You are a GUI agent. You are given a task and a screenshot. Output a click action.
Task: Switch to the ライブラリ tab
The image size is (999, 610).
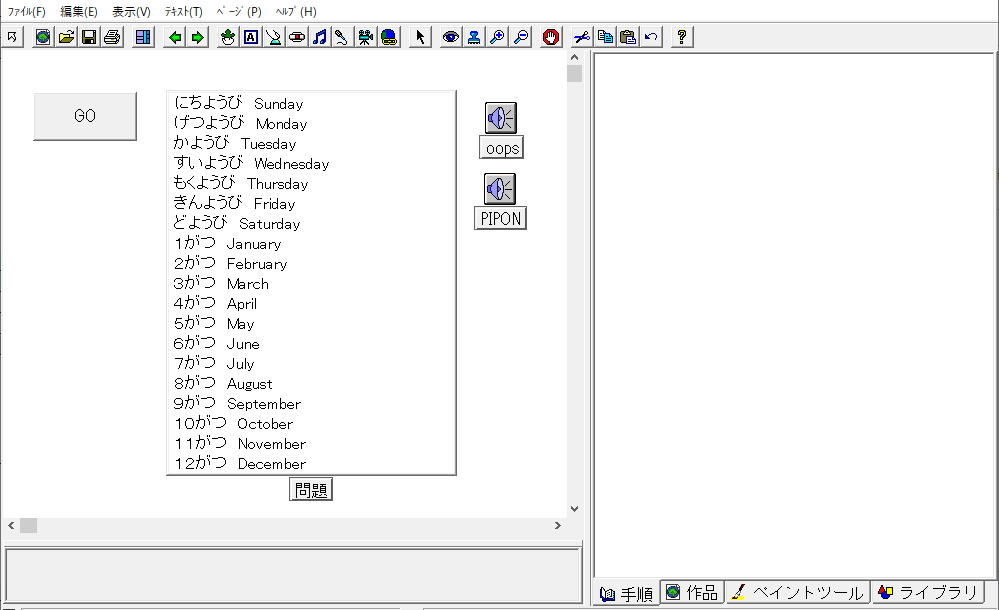point(928,592)
